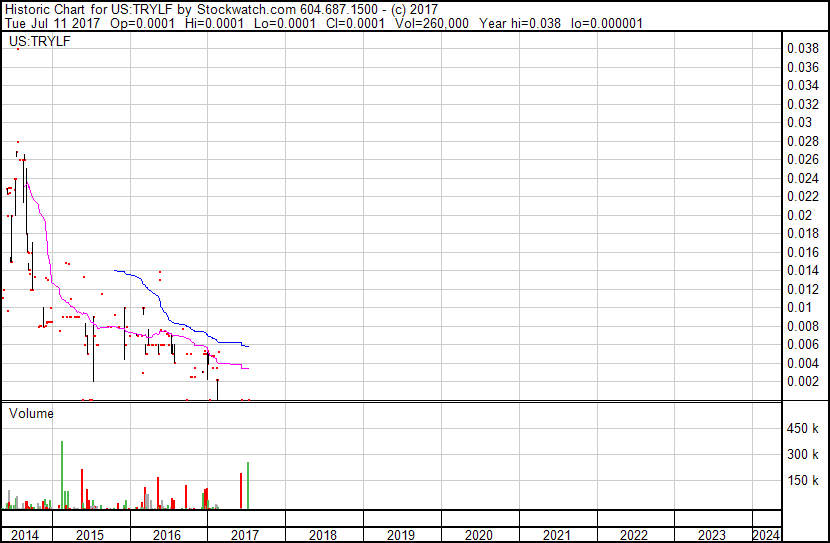The height and width of the screenshot is (543, 830).
Task: Click the 0.01 price axis value
Action: tap(799, 307)
